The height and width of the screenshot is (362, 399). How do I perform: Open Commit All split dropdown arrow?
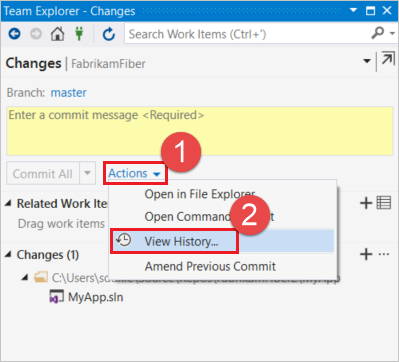coord(87,173)
